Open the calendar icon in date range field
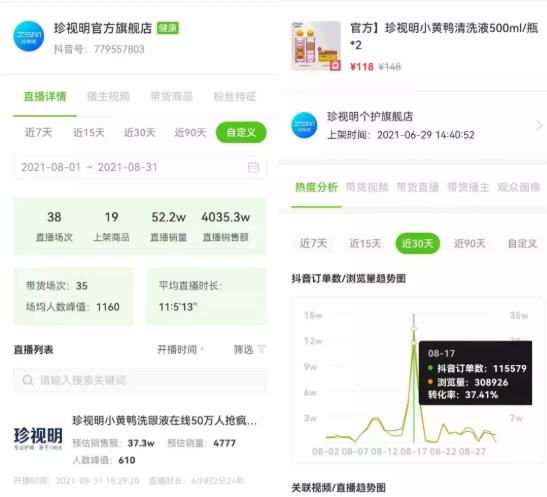 tap(253, 167)
